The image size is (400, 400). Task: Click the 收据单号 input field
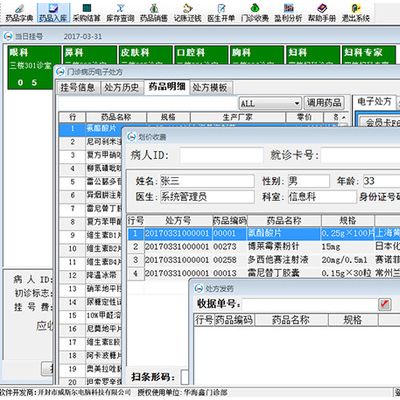[309, 304]
